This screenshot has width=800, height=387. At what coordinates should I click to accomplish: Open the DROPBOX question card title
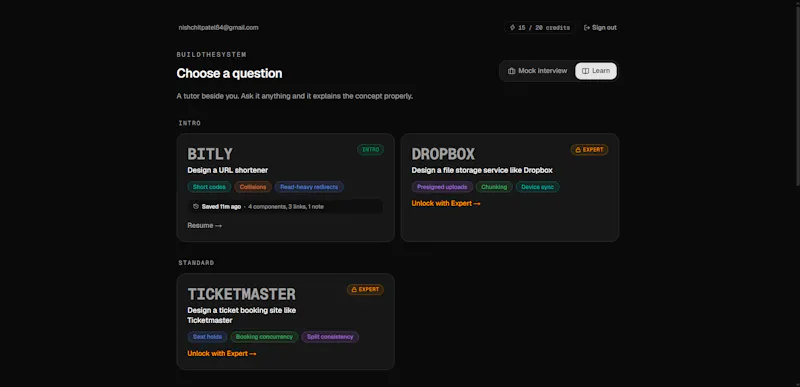coord(443,154)
